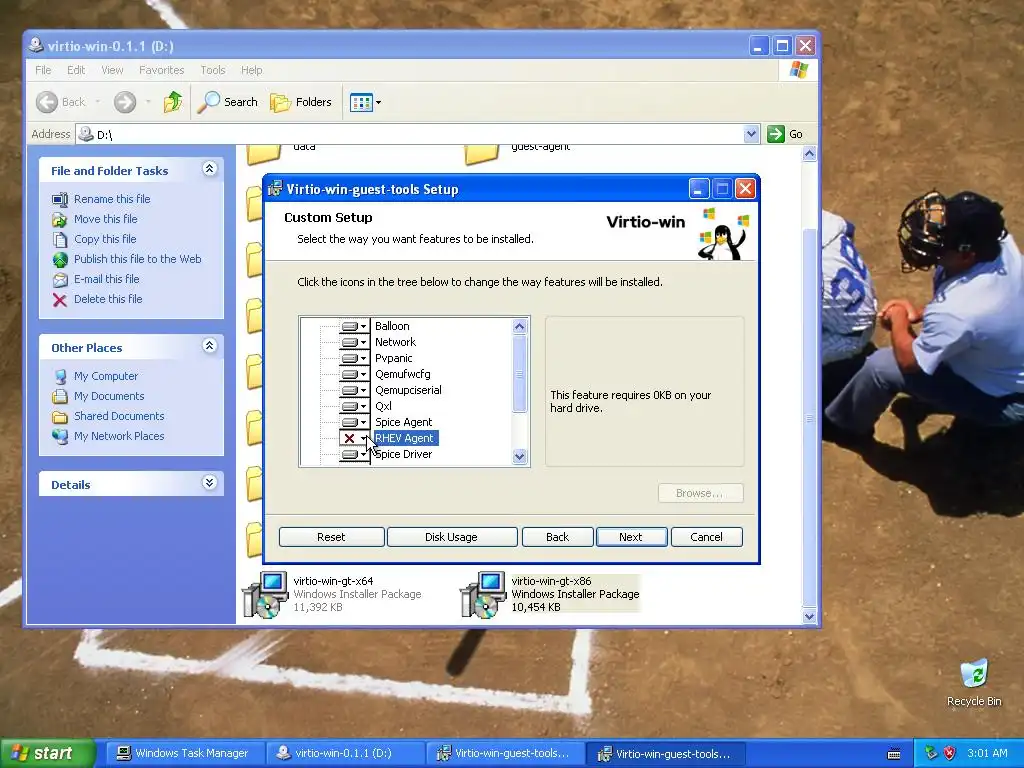The width and height of the screenshot is (1024, 768).
Task: Click the feature tree scroll-down arrow
Action: 520,456
